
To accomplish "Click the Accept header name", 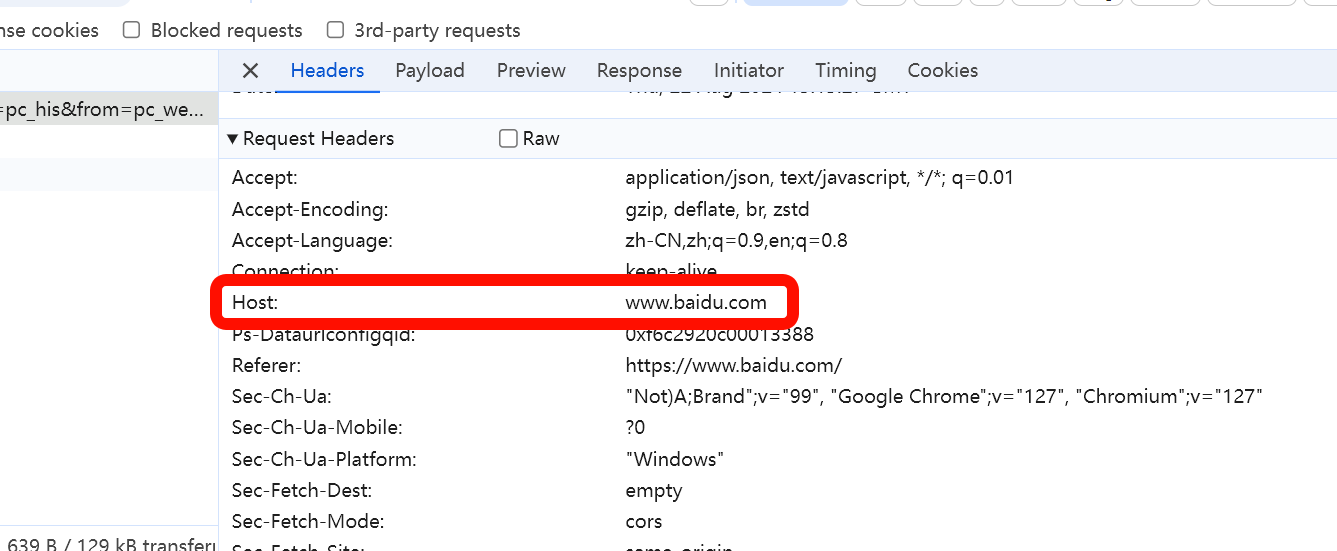I will coord(265,178).
